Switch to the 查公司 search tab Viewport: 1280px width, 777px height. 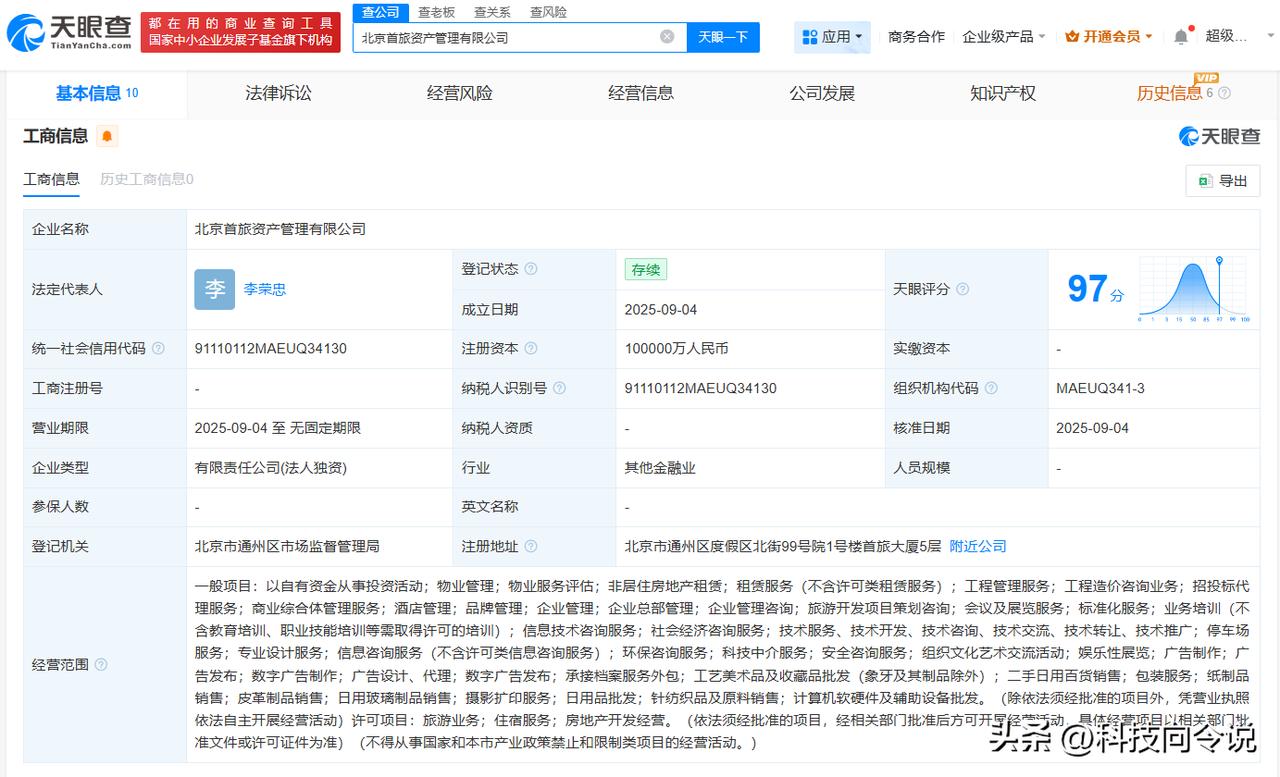pos(381,12)
